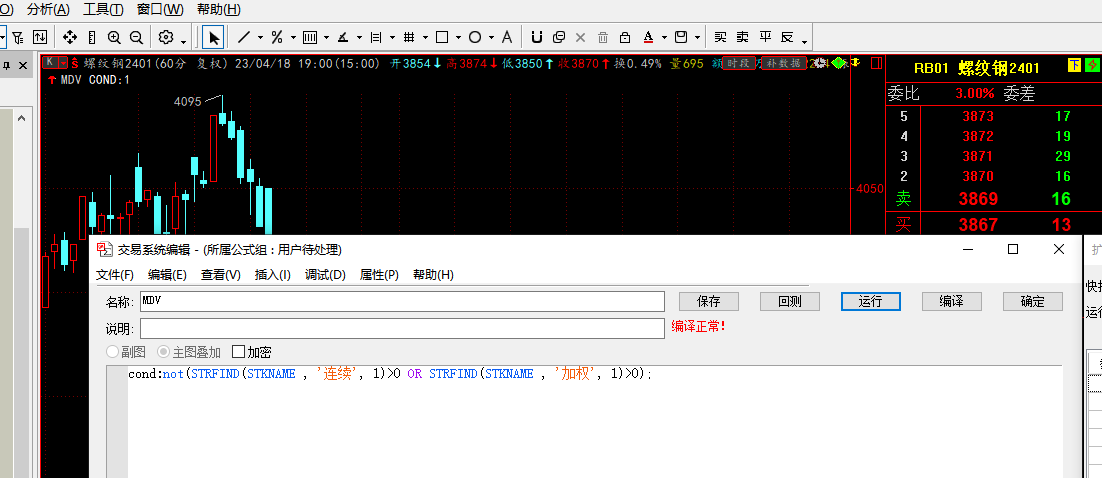Click the 确定 confirm button
The image size is (1102, 478).
1032,302
